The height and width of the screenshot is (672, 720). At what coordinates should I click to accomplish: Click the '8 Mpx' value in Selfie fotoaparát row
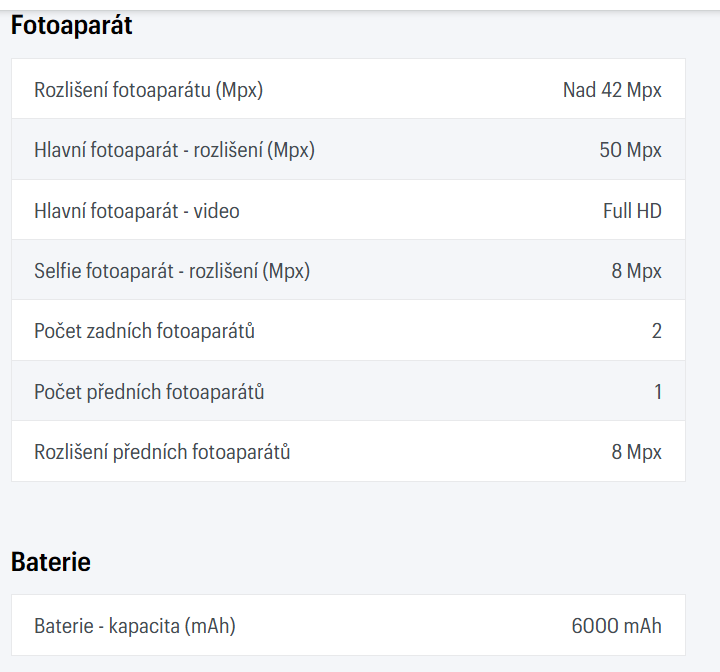pos(637,271)
